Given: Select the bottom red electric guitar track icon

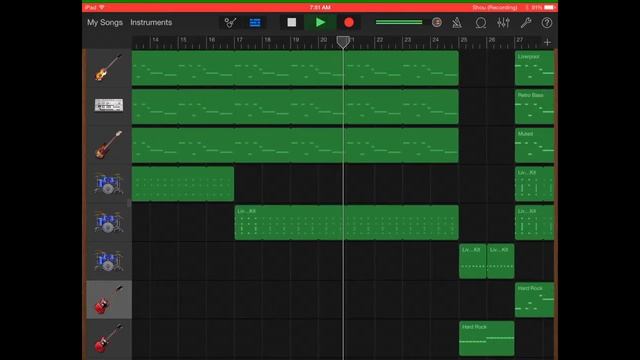Looking at the screenshot, I should click(x=109, y=338).
